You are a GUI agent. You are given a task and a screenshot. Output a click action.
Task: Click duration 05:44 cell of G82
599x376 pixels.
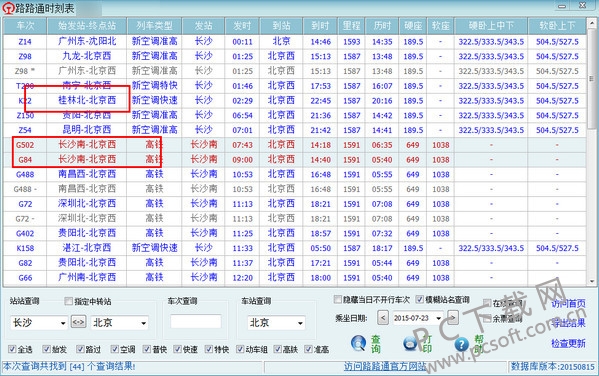(x=382, y=263)
